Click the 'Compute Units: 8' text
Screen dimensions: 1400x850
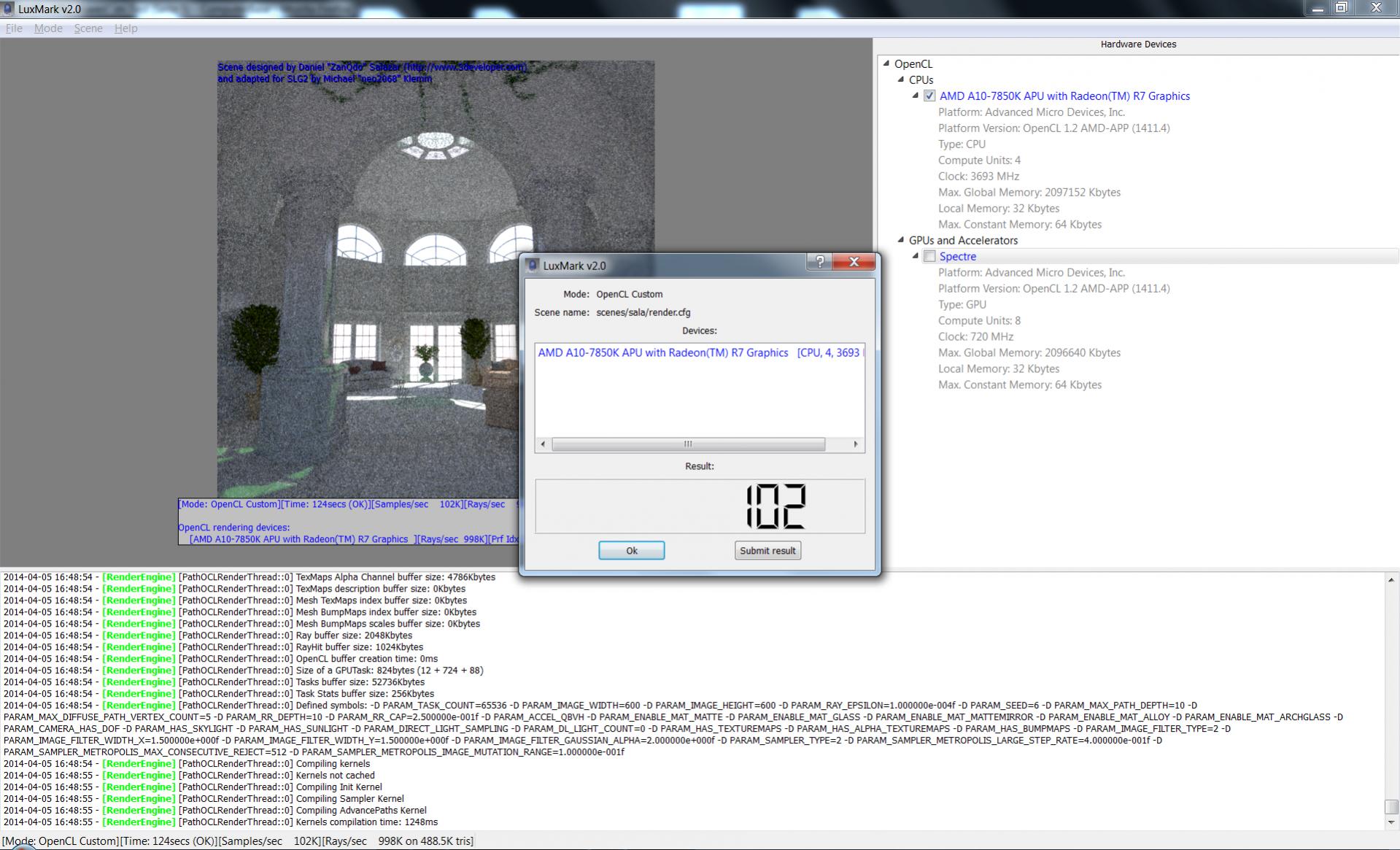tap(979, 320)
